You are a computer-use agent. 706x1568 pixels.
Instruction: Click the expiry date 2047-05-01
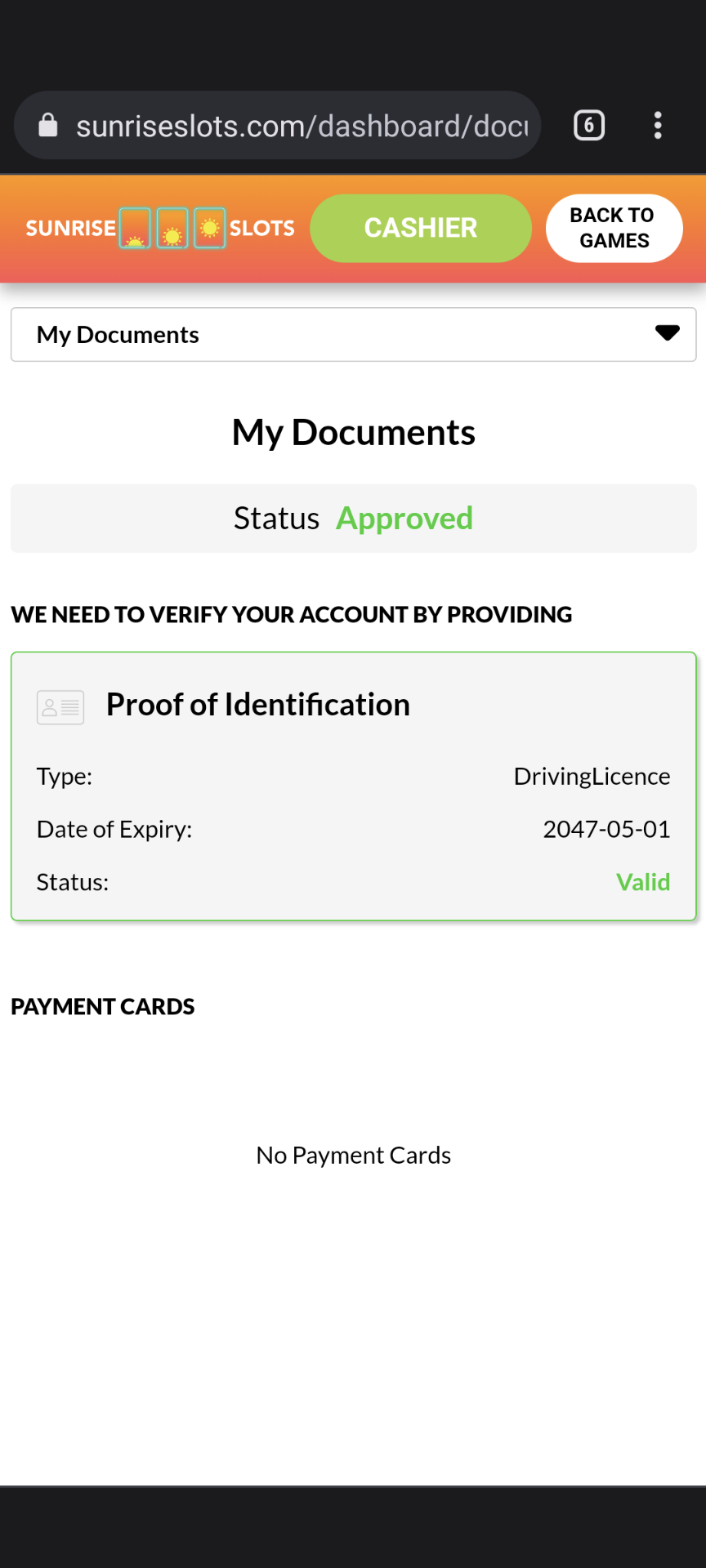point(606,830)
